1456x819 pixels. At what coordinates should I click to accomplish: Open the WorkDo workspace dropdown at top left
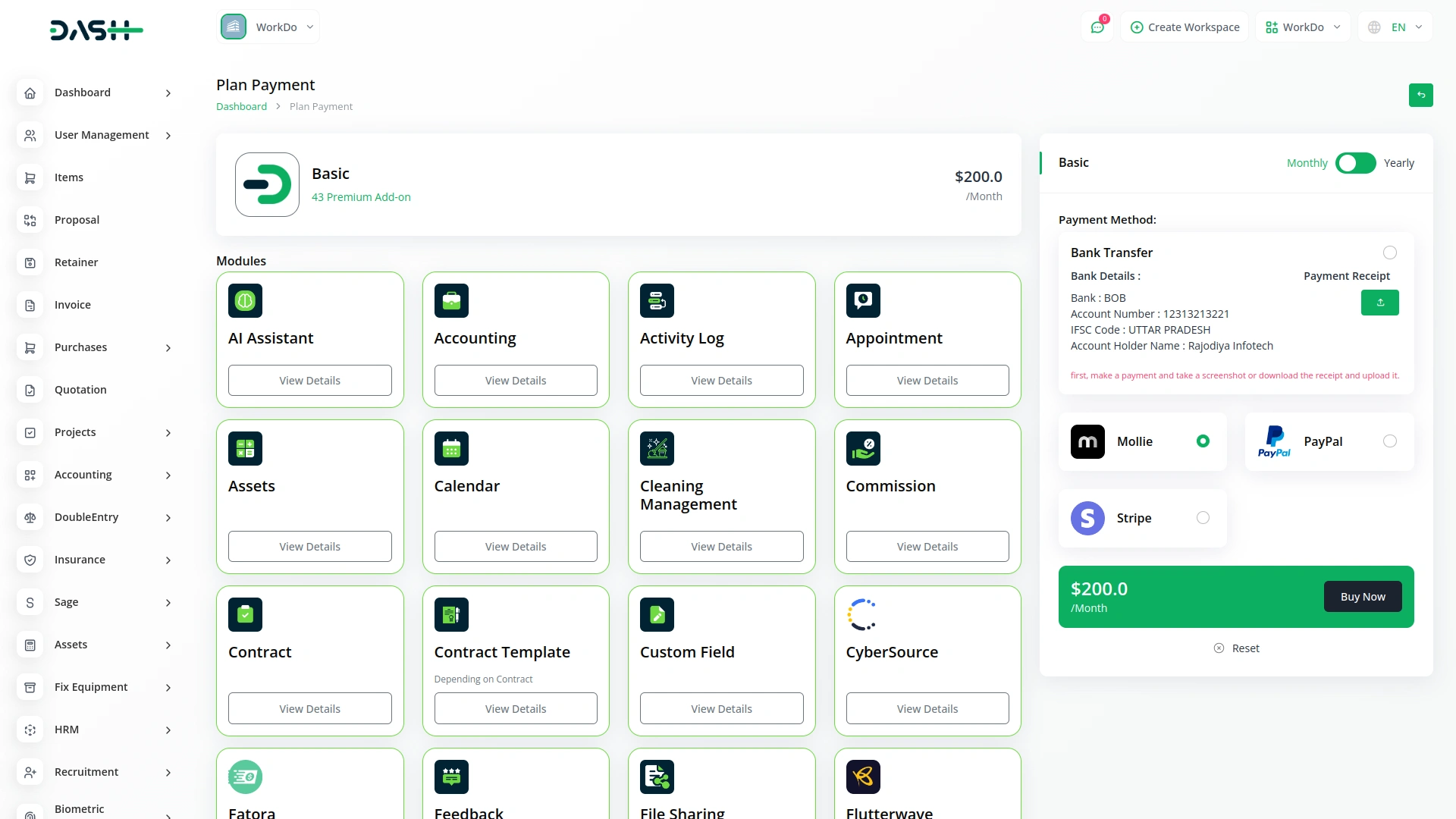[268, 27]
